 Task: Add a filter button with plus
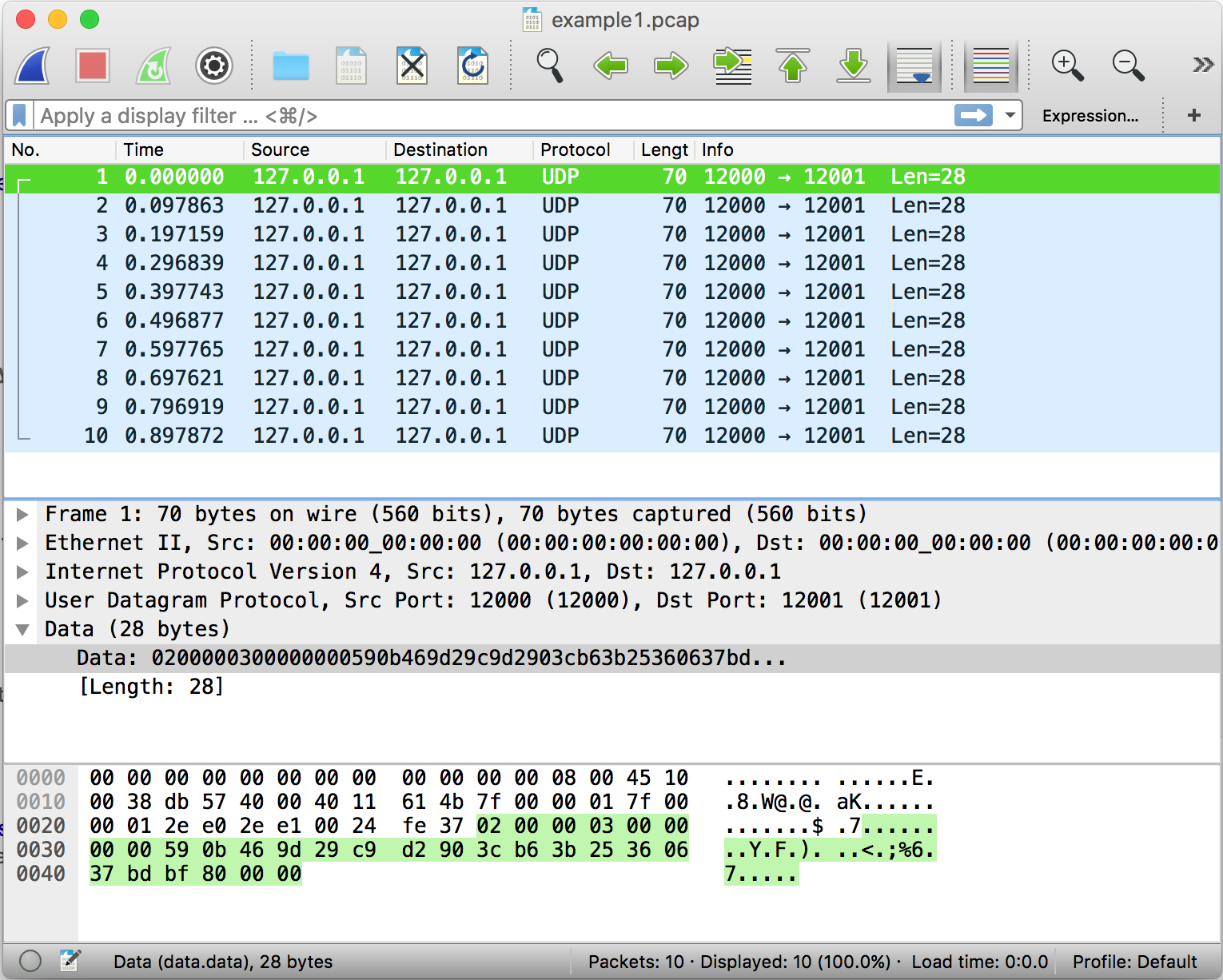(1194, 116)
